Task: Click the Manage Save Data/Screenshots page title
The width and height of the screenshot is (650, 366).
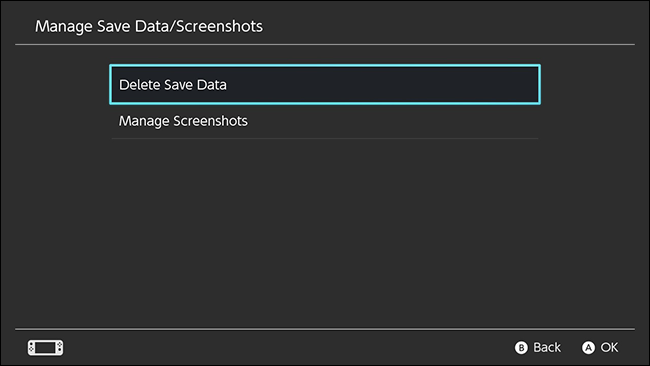Action: (x=149, y=26)
